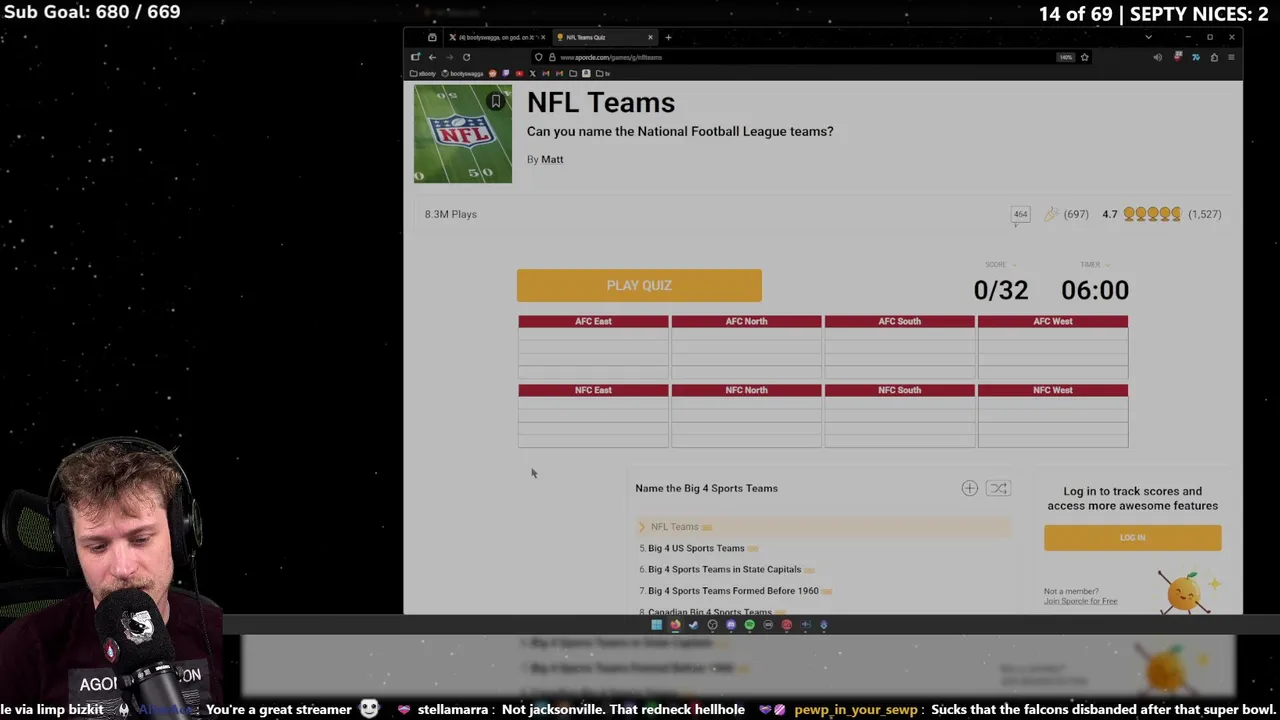Shuffle the playlist with the shuffle icon
Viewport: 1280px width, 720px height.
click(998, 488)
